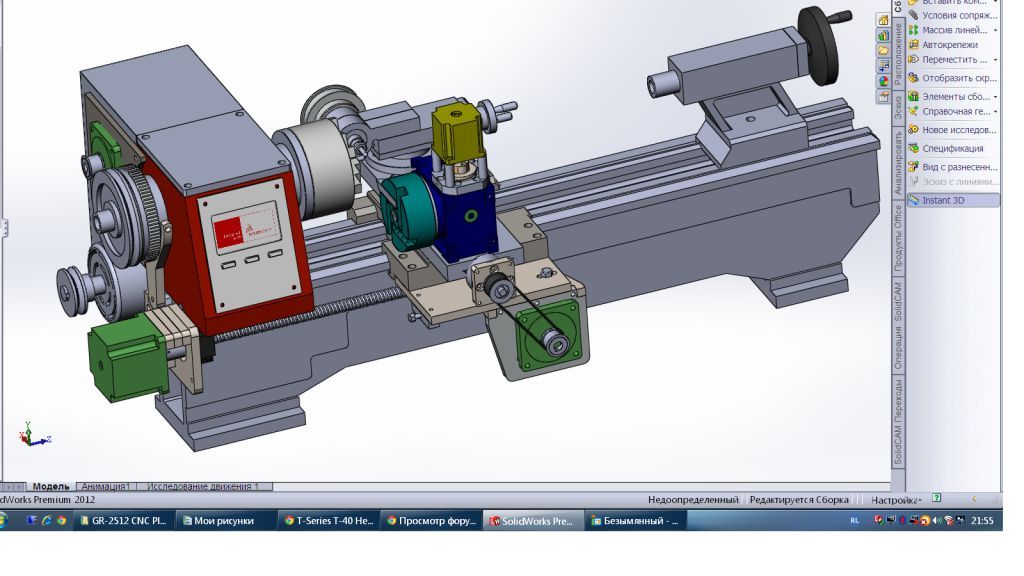Select the Анимация1 bottom tab
Screen dimensions: 1024x576
click(106, 487)
